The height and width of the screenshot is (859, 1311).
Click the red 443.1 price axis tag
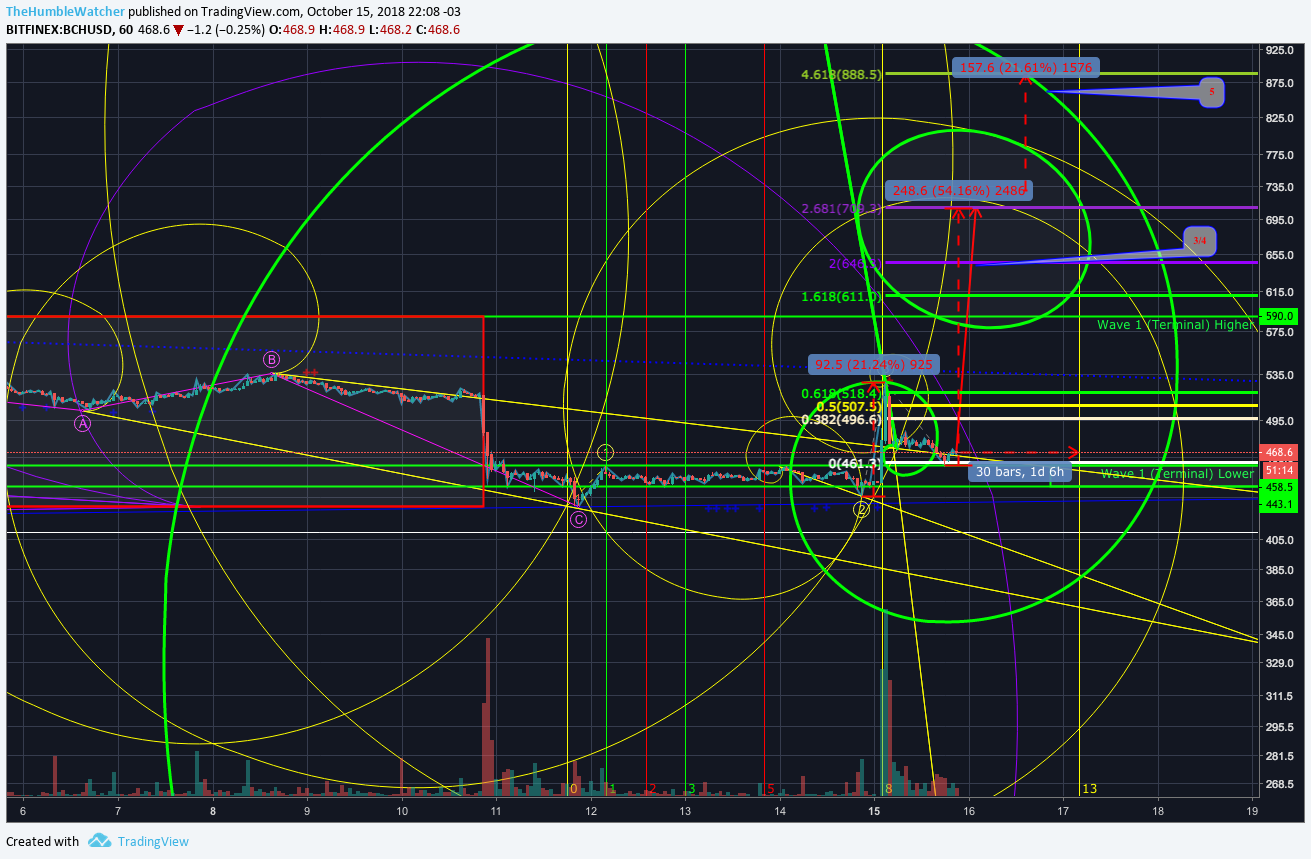[x=1281, y=504]
